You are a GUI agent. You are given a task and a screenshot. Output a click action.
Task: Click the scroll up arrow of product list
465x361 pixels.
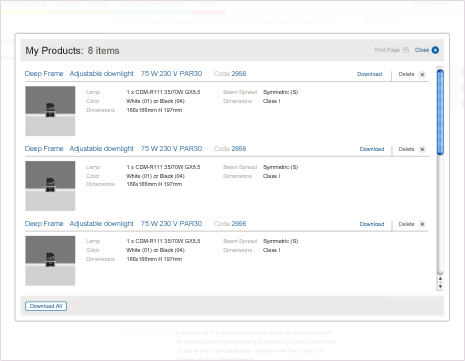click(x=440, y=279)
